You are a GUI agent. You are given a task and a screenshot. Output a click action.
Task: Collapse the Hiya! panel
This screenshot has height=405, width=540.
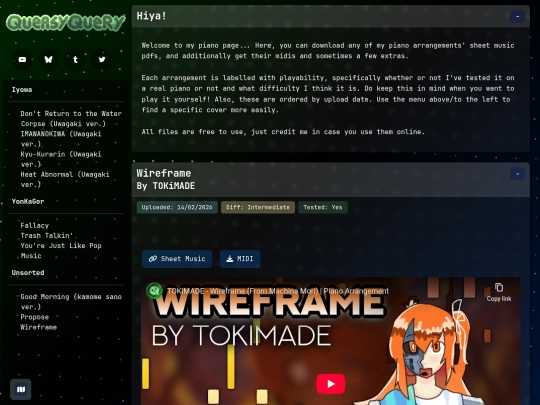click(x=517, y=16)
